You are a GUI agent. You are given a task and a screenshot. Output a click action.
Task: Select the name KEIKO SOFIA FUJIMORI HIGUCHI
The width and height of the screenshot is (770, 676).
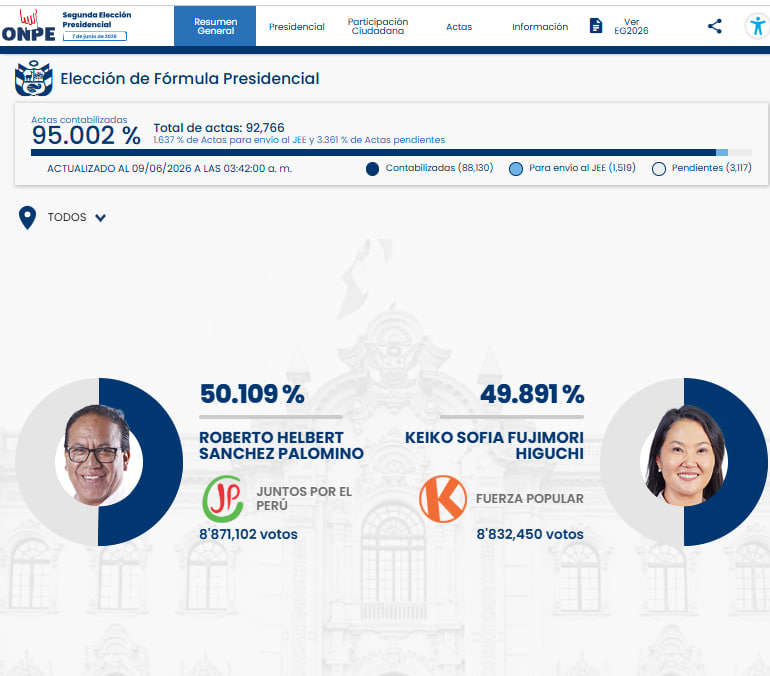pos(494,445)
